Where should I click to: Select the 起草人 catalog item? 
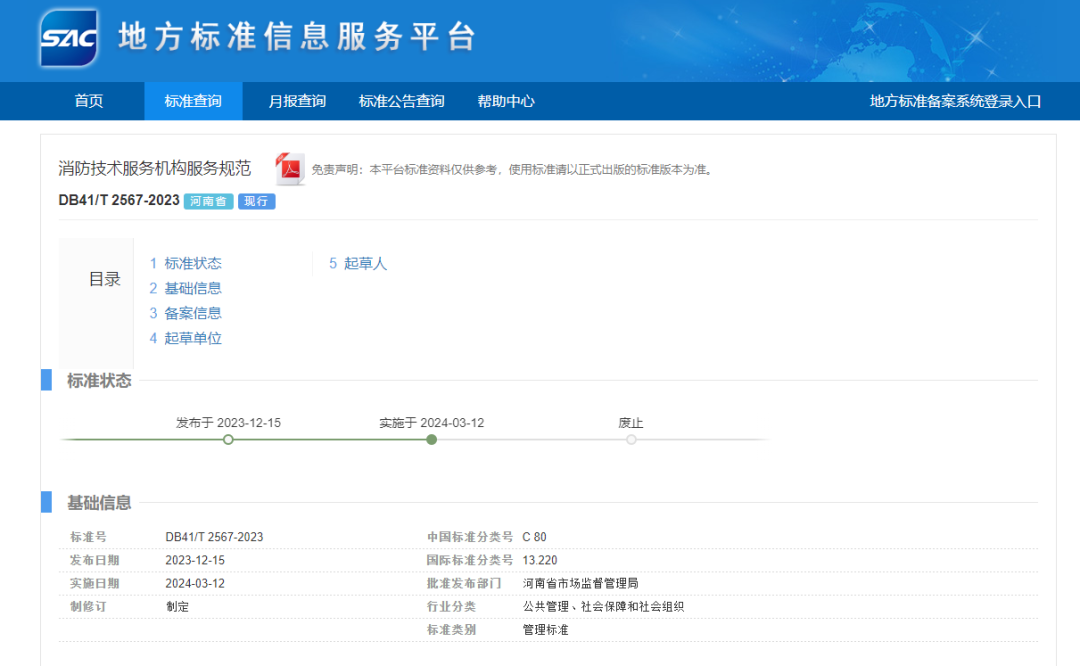[x=363, y=263]
